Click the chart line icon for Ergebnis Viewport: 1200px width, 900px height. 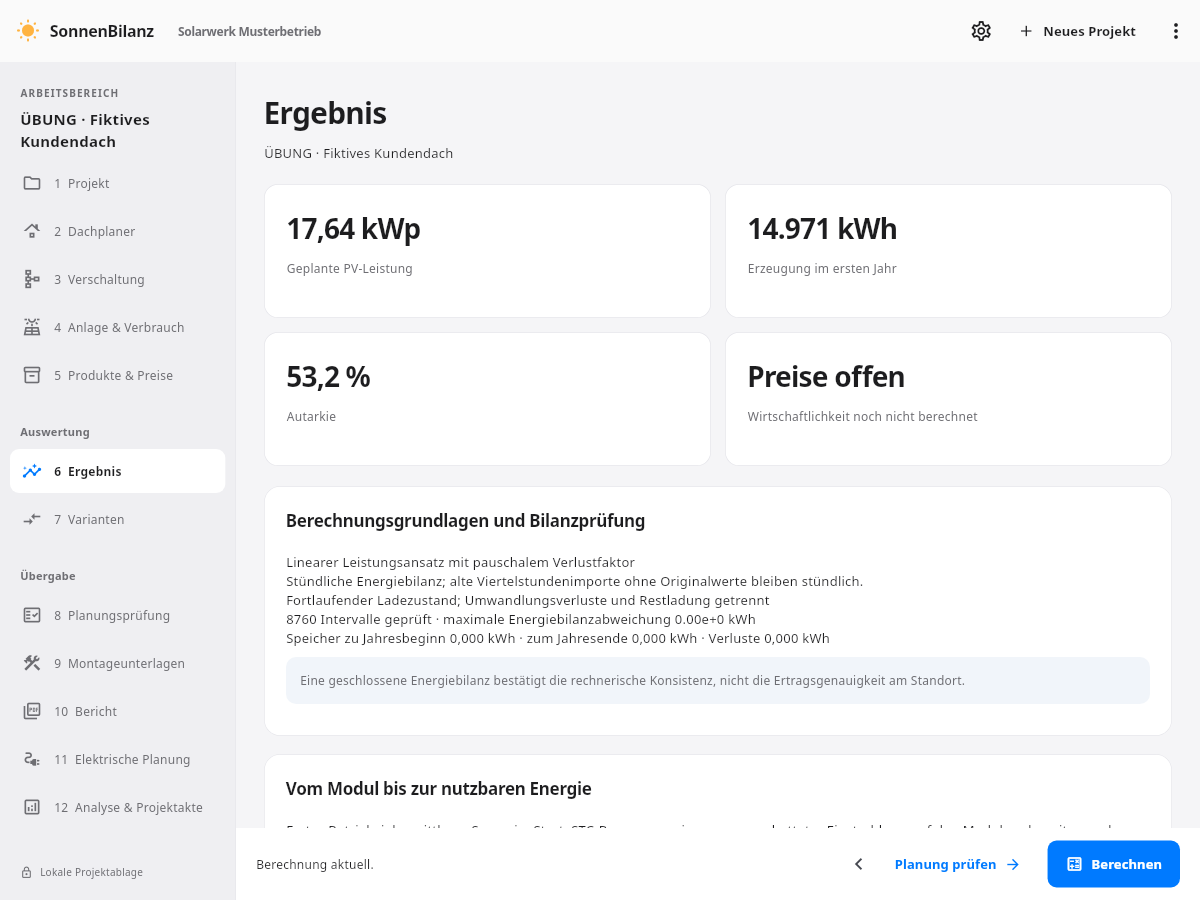[32, 471]
